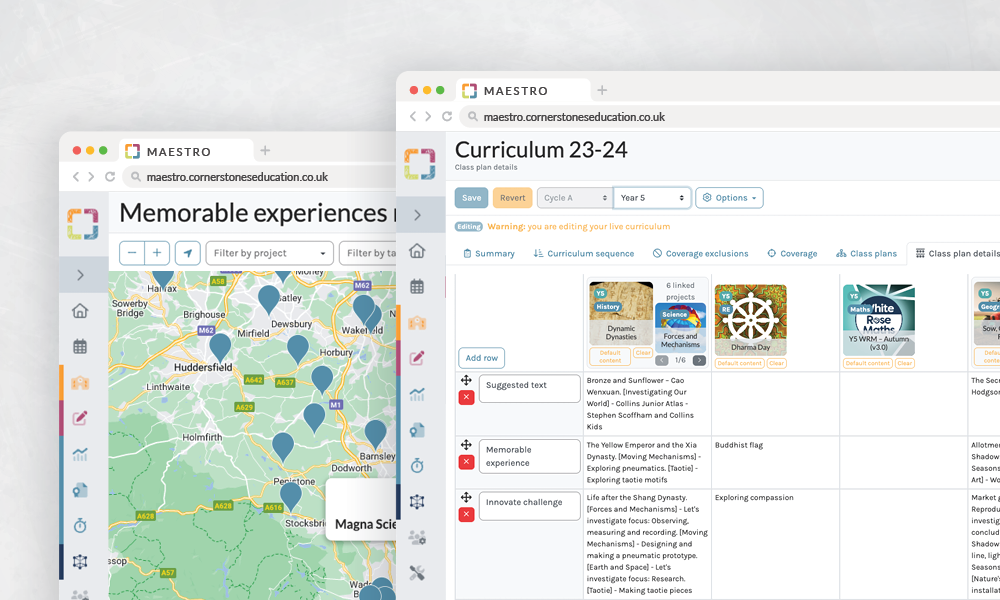Open the Options dropdown menu
This screenshot has height=600, width=1000.
[x=729, y=198]
